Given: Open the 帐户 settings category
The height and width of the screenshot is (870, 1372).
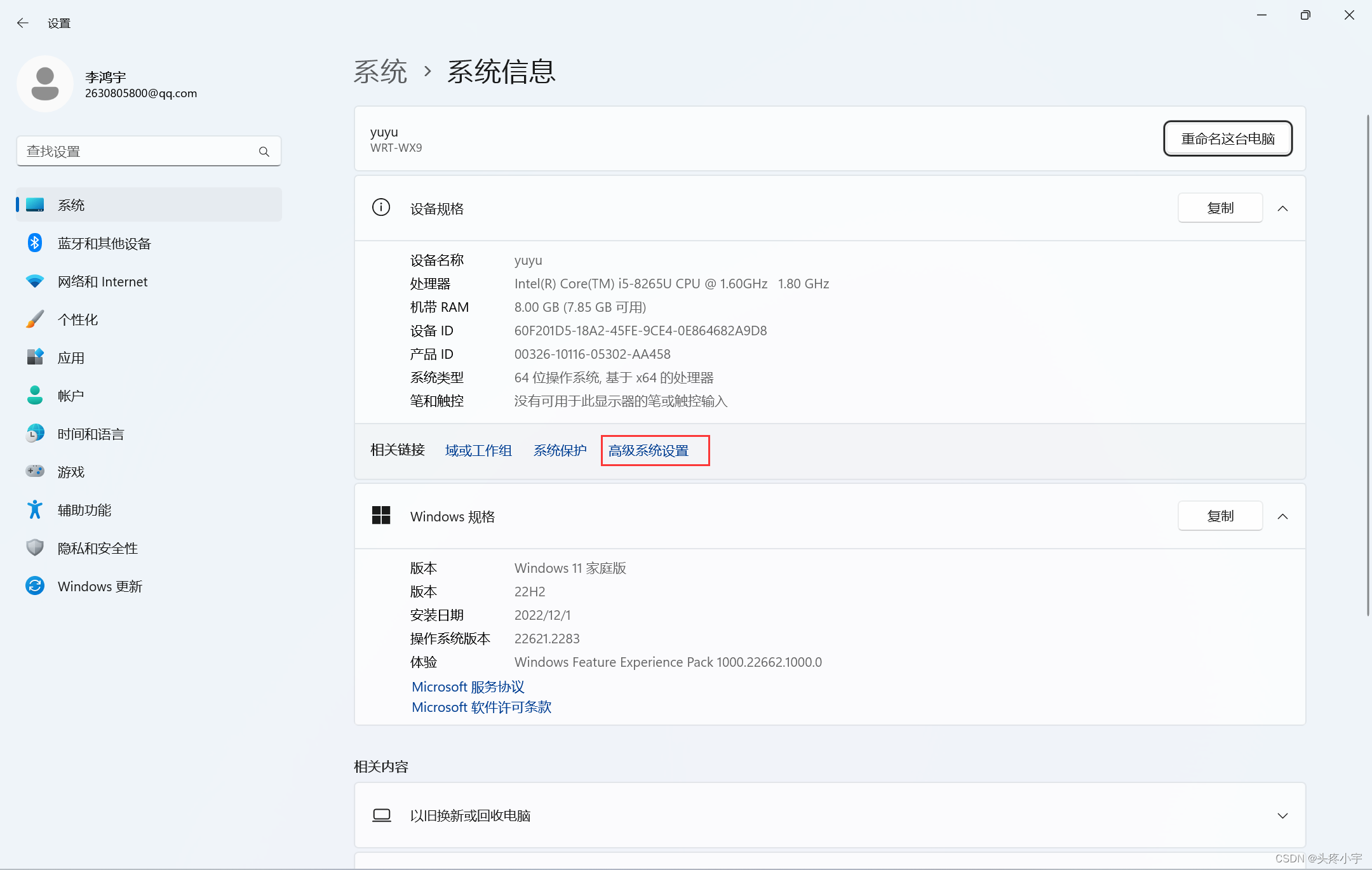Looking at the screenshot, I should coord(71,396).
